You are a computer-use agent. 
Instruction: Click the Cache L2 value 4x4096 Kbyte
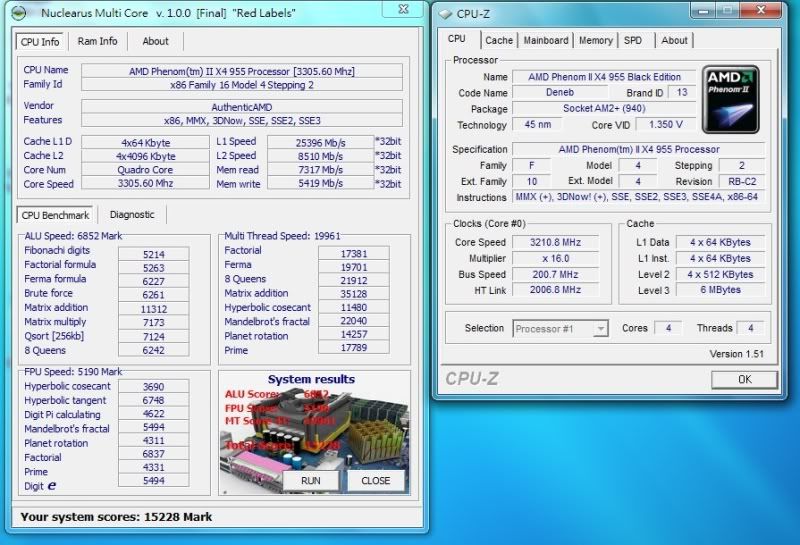tap(145, 156)
